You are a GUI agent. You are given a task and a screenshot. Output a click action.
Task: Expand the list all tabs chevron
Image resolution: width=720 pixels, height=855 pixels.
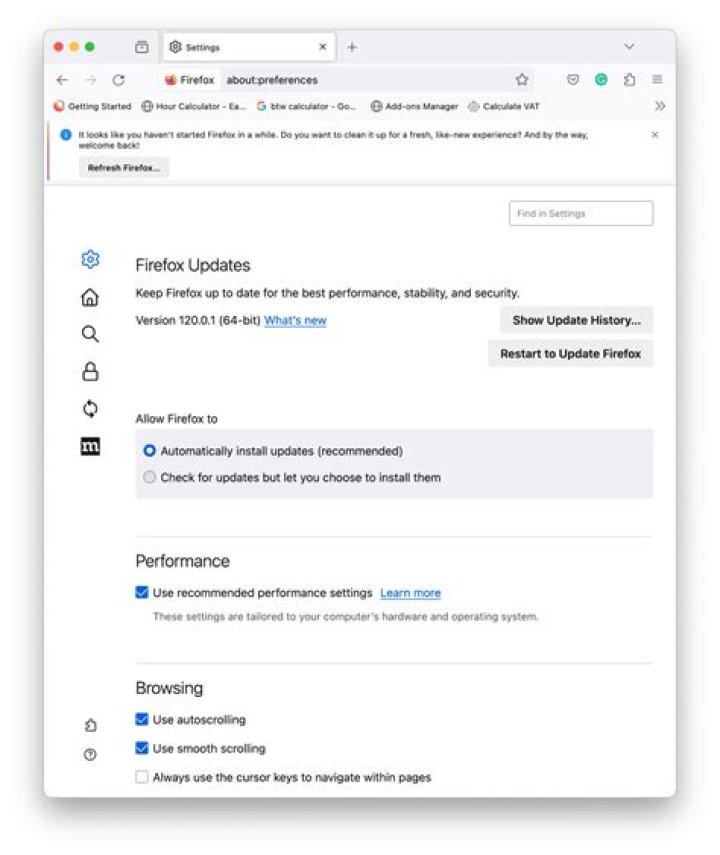pos(629,47)
